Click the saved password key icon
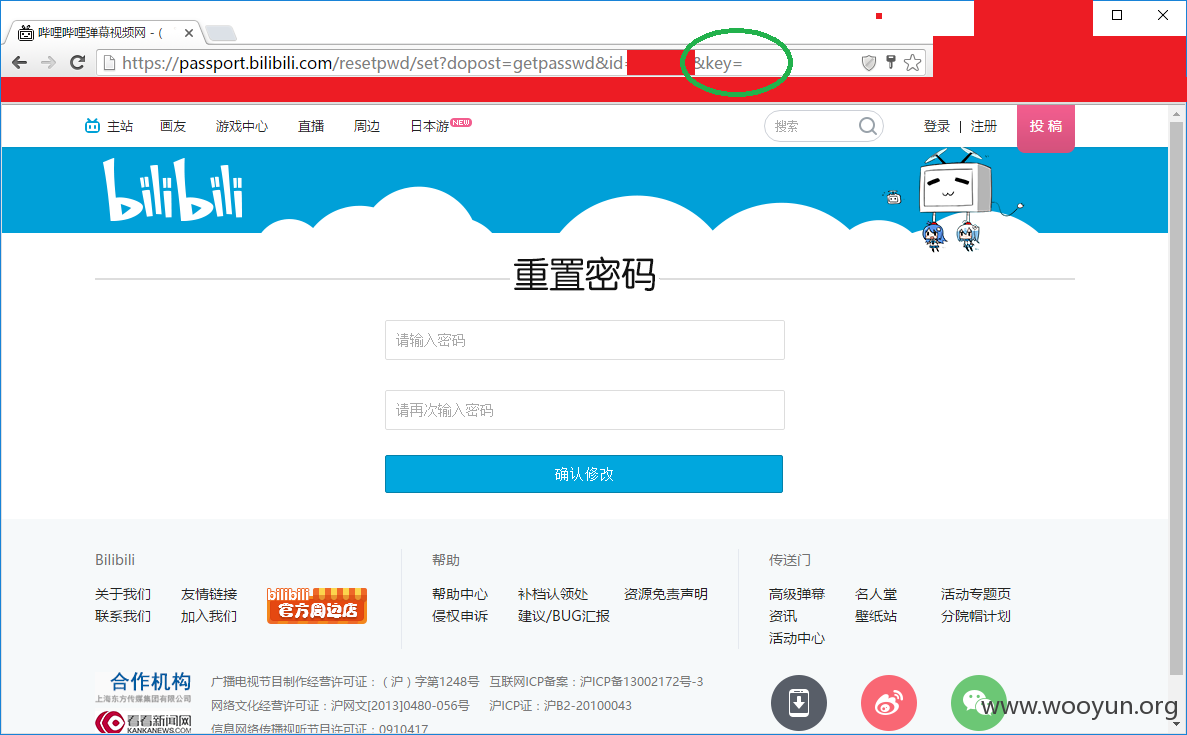The image size is (1187, 735). 891,62
